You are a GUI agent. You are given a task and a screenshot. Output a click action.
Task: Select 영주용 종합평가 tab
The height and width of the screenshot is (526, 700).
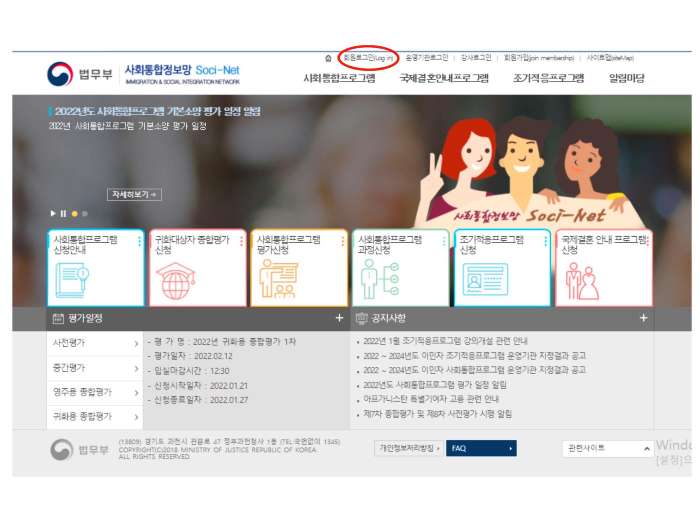[95, 392]
